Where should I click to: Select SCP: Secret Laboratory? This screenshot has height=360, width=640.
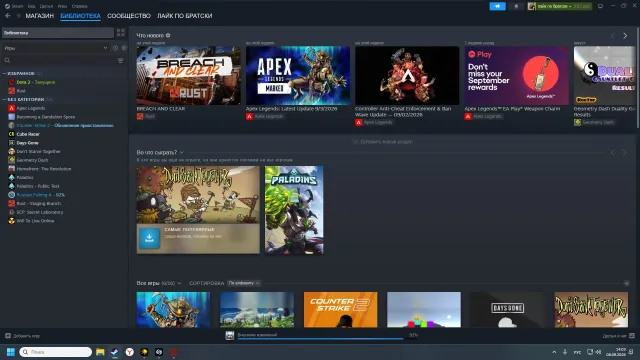(x=40, y=212)
